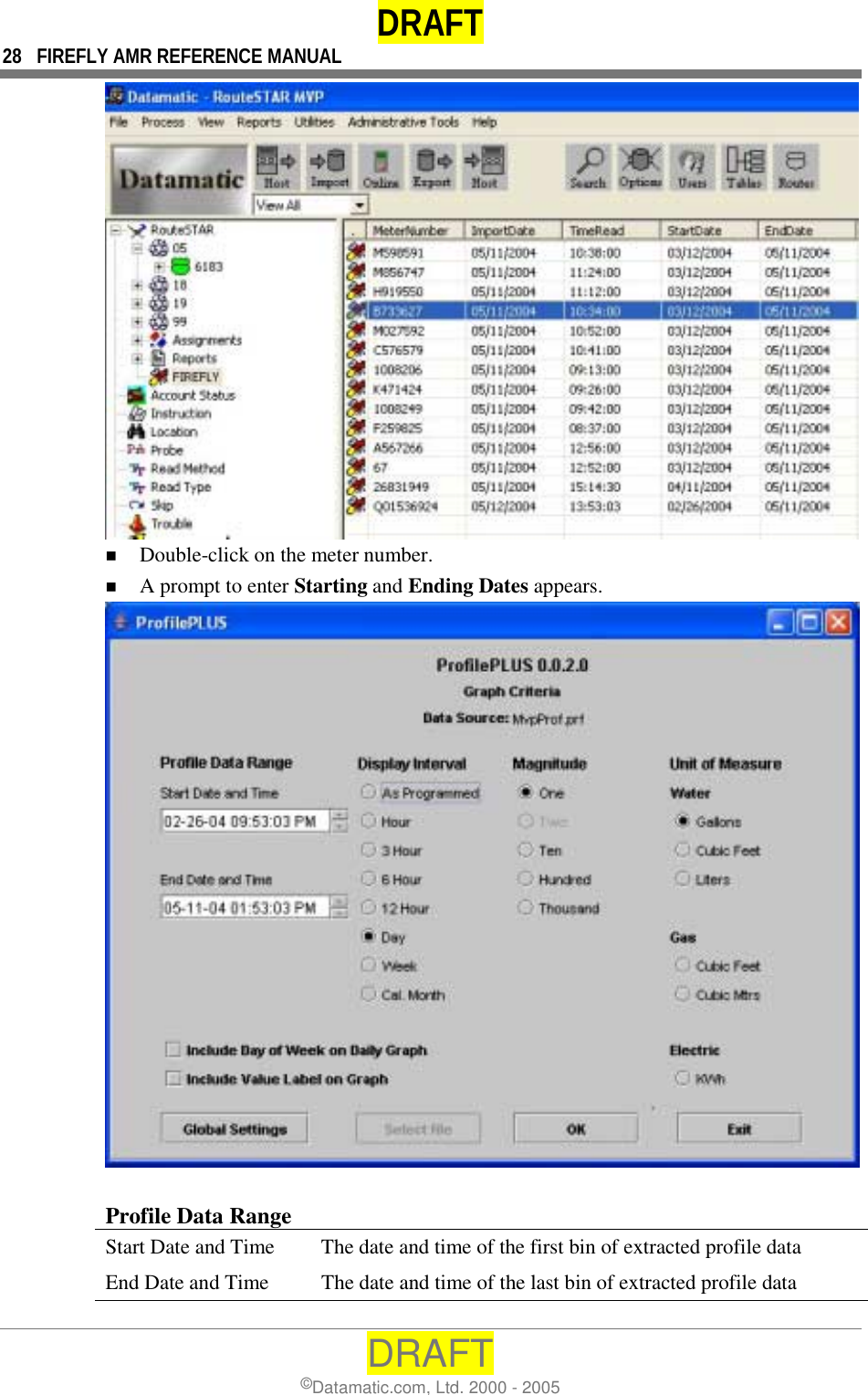The image size is (868, 1395).
Task: Open the Reports menu
Action: pos(259,121)
